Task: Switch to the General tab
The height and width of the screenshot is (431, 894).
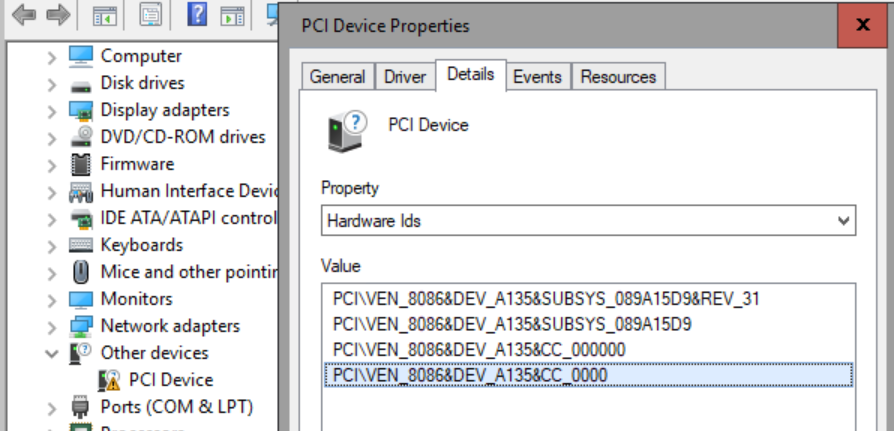Action: tap(337, 77)
